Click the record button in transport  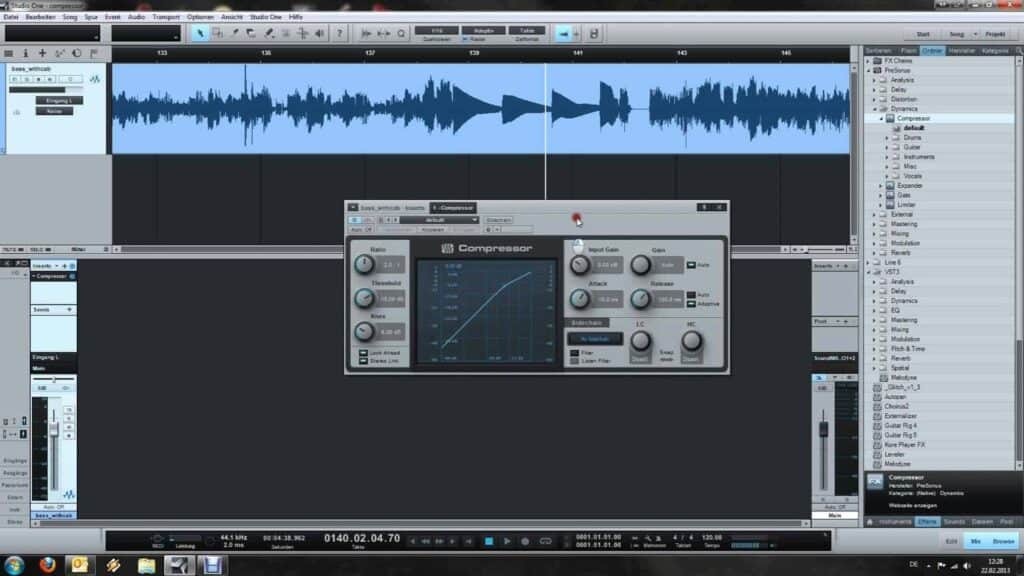[x=525, y=541]
